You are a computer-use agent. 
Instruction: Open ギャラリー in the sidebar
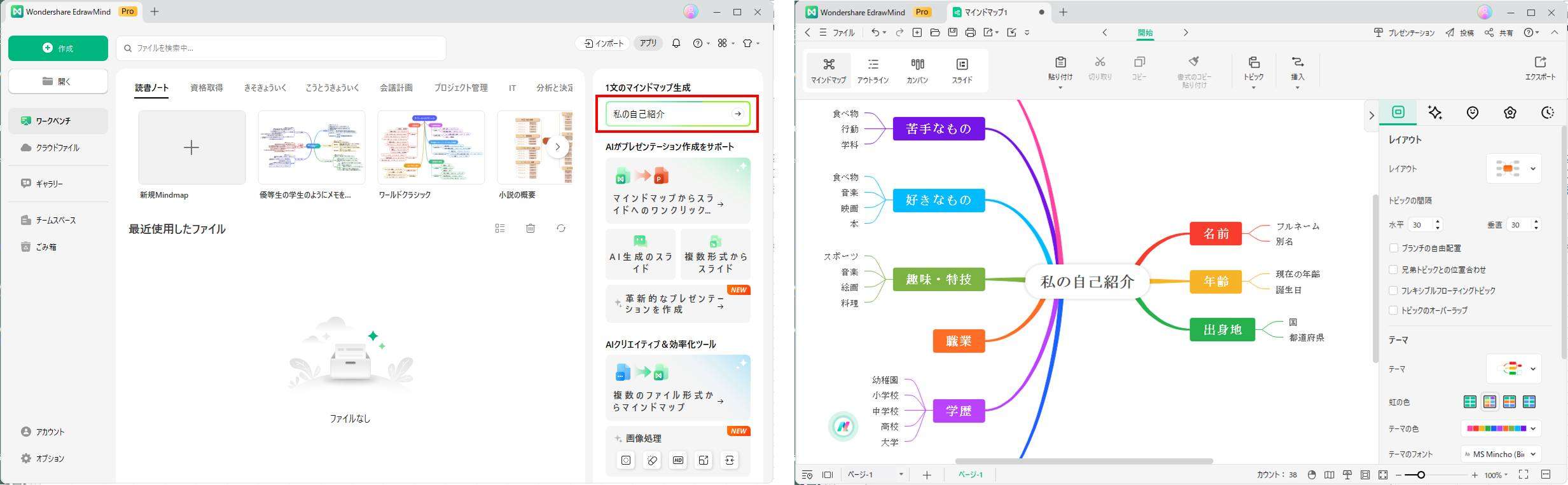click(58, 184)
